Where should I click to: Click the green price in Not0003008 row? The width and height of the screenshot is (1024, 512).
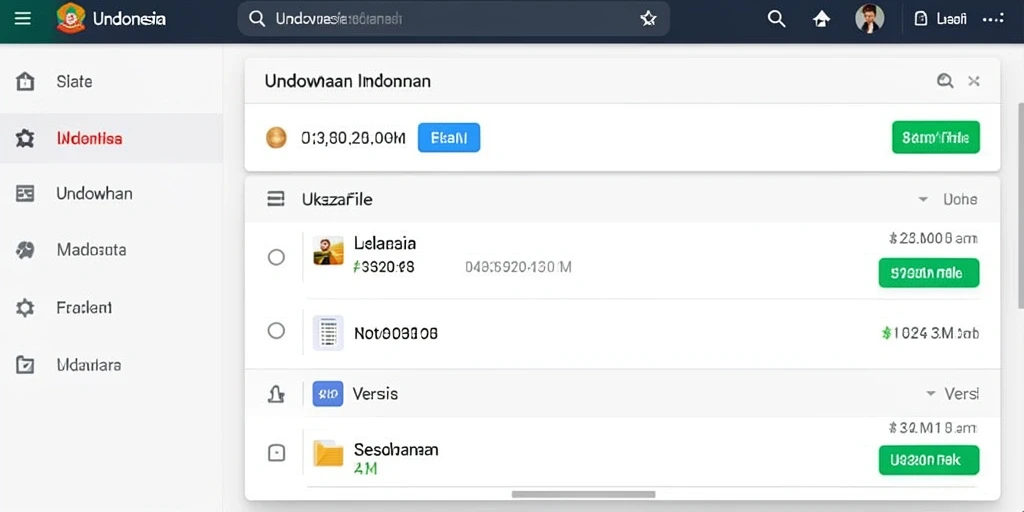(930, 334)
